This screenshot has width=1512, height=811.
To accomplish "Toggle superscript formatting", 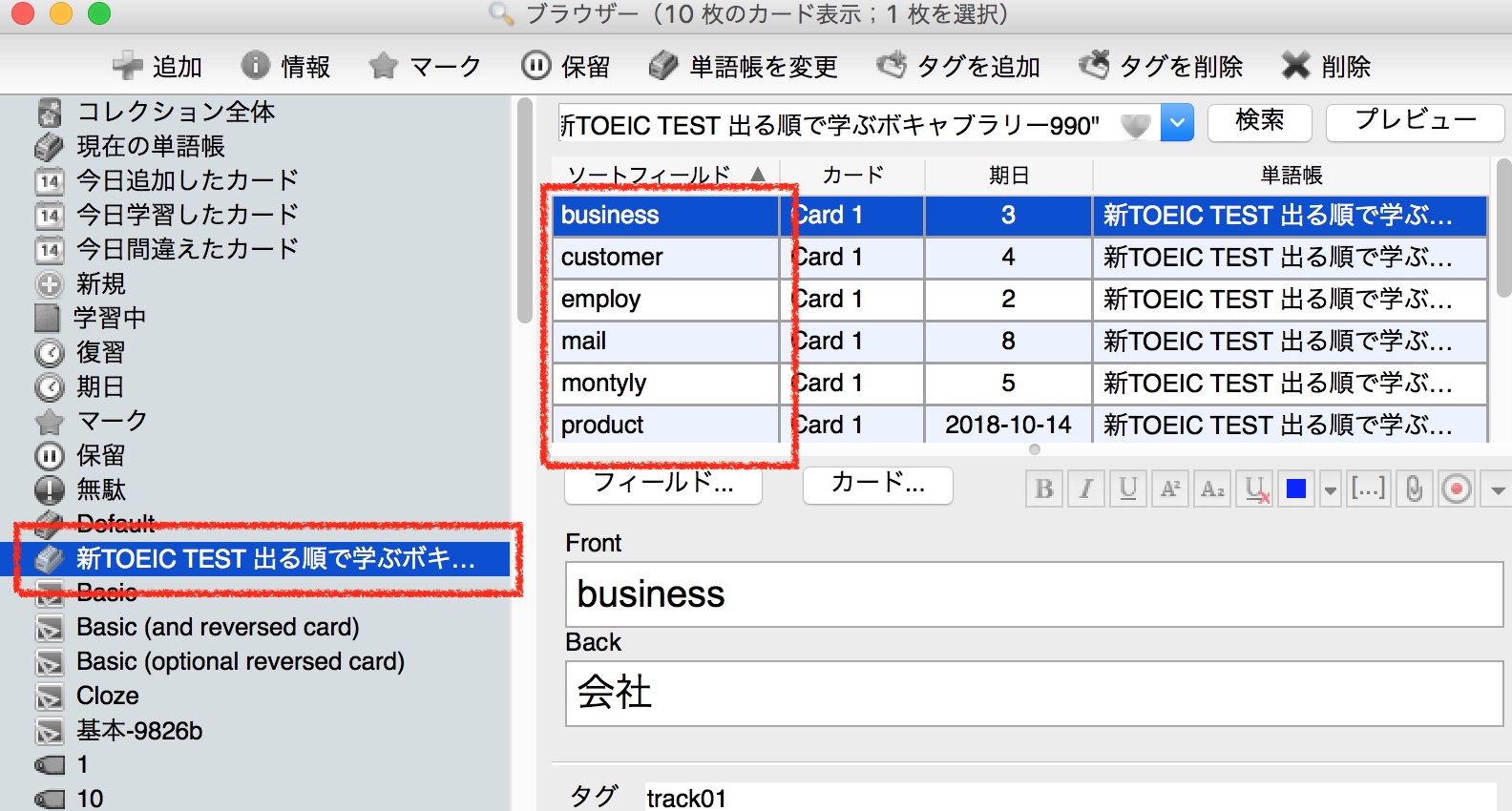I will [x=1170, y=489].
